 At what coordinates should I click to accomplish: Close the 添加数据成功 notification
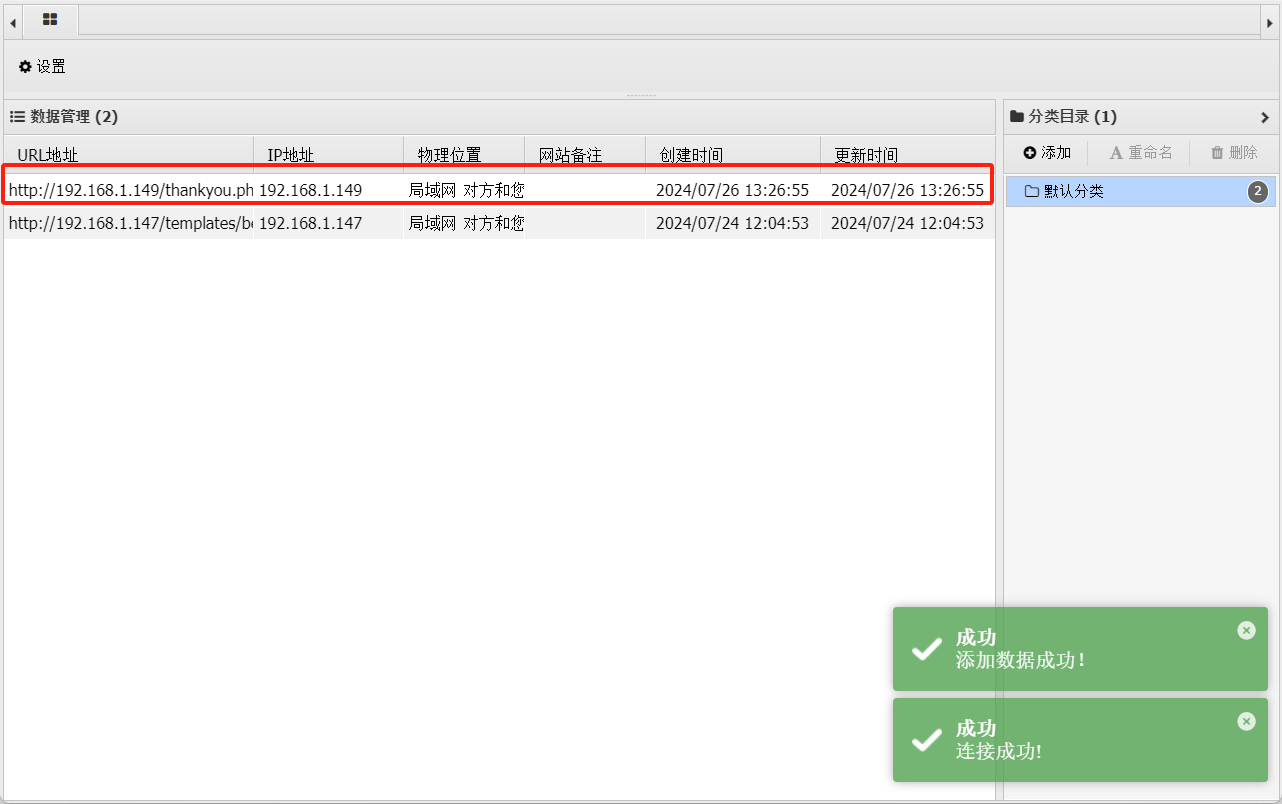pos(1246,630)
